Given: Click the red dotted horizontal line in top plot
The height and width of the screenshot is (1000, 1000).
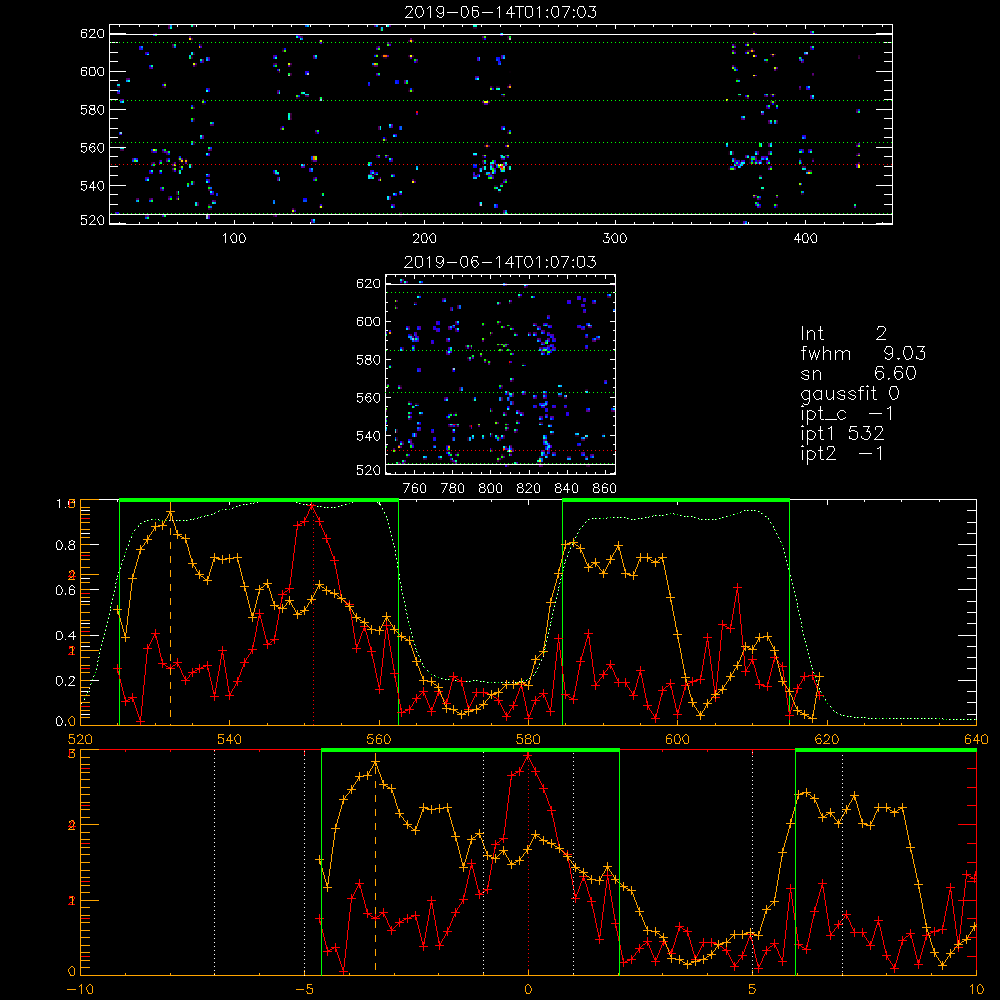Looking at the screenshot, I should [500, 165].
